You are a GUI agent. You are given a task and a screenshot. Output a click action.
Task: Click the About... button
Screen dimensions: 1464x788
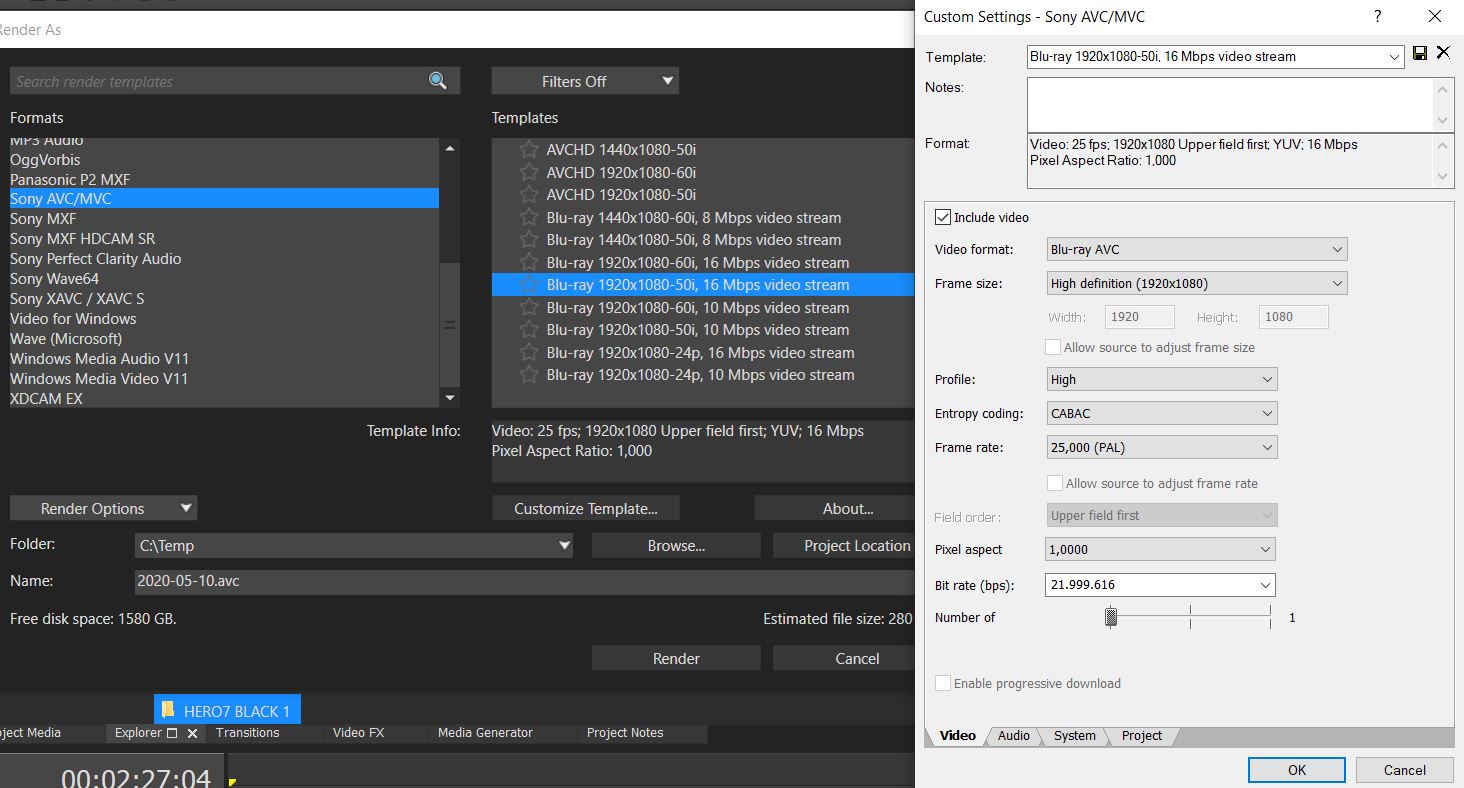coord(835,508)
